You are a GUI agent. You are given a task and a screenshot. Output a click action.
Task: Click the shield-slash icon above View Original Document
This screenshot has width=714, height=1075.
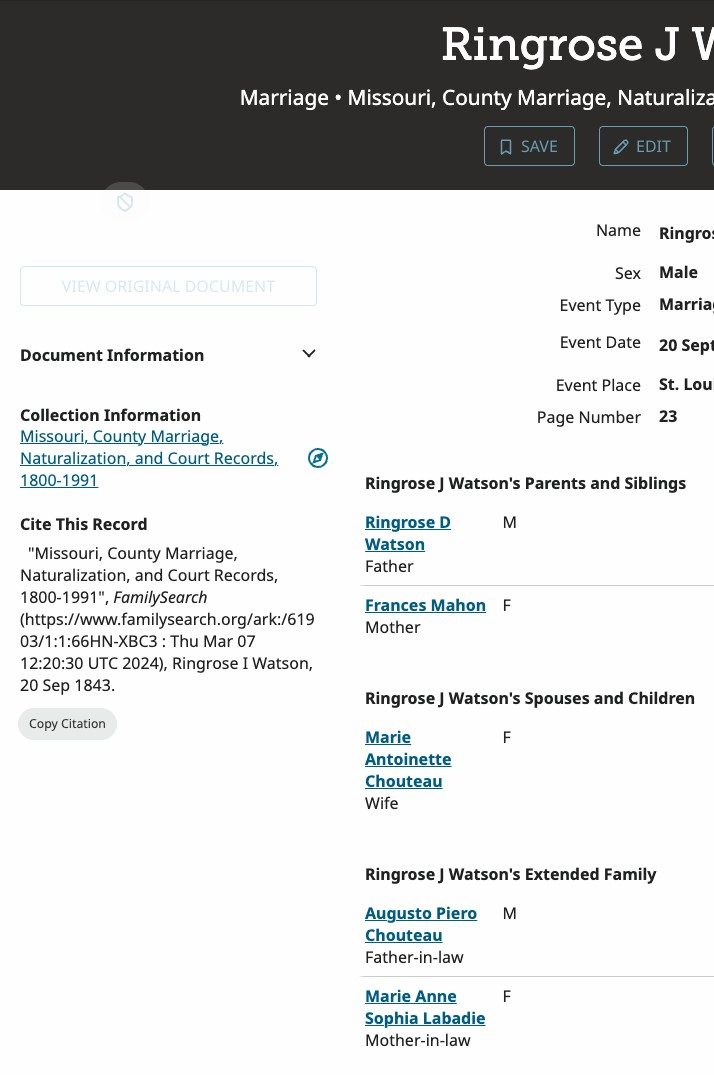(125, 202)
